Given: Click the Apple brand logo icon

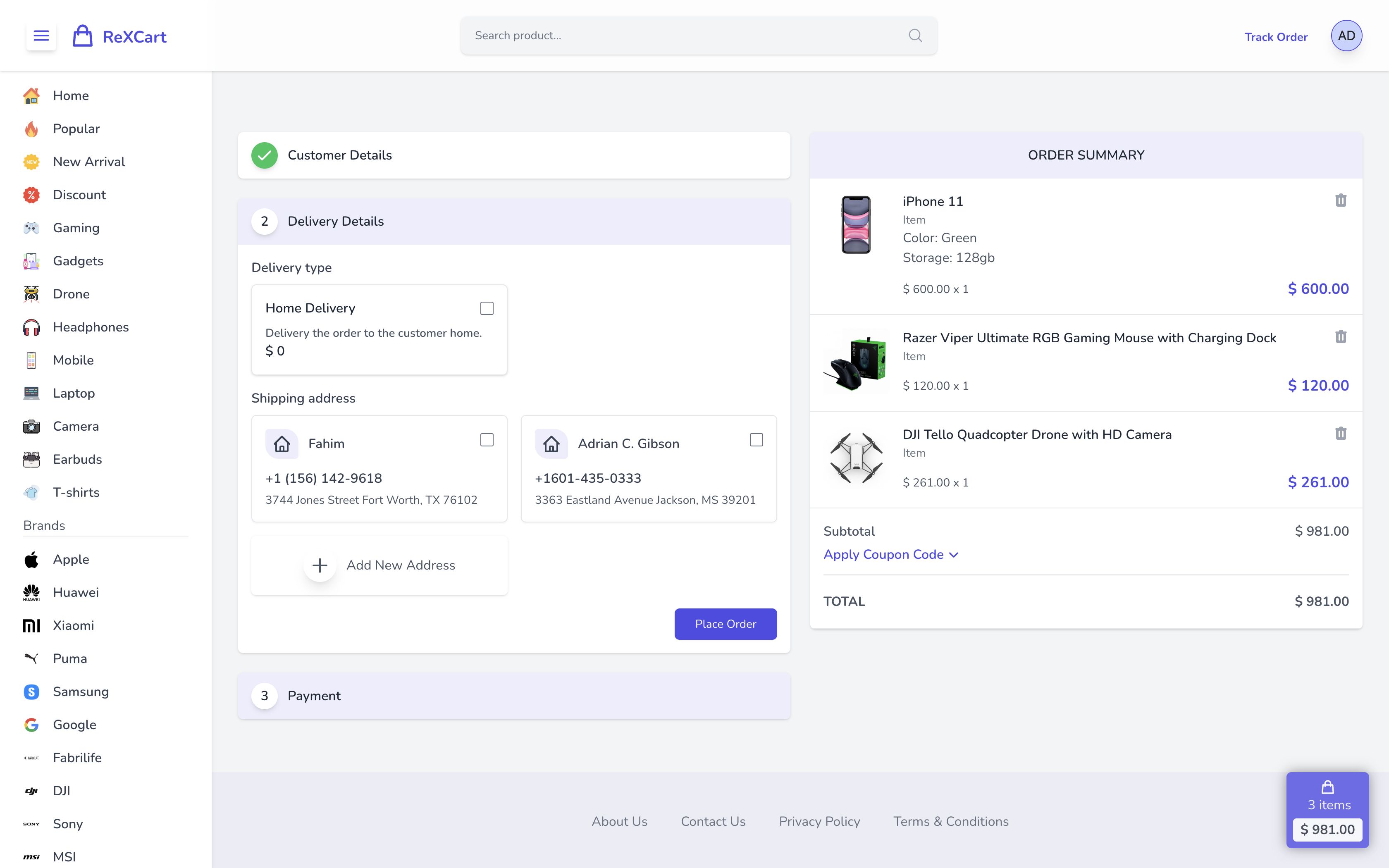Looking at the screenshot, I should click(31, 560).
